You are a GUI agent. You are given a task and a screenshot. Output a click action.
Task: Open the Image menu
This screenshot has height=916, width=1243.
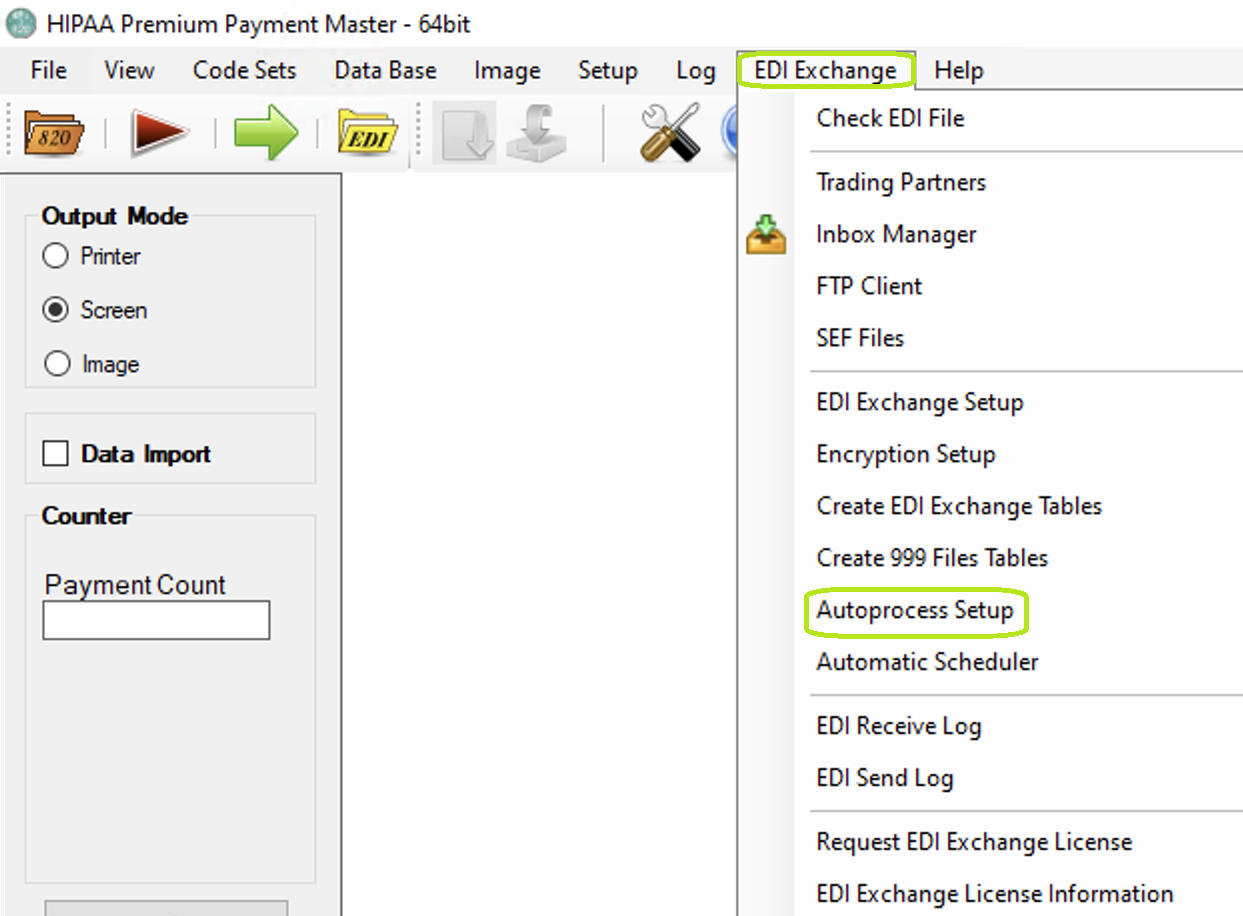[507, 71]
